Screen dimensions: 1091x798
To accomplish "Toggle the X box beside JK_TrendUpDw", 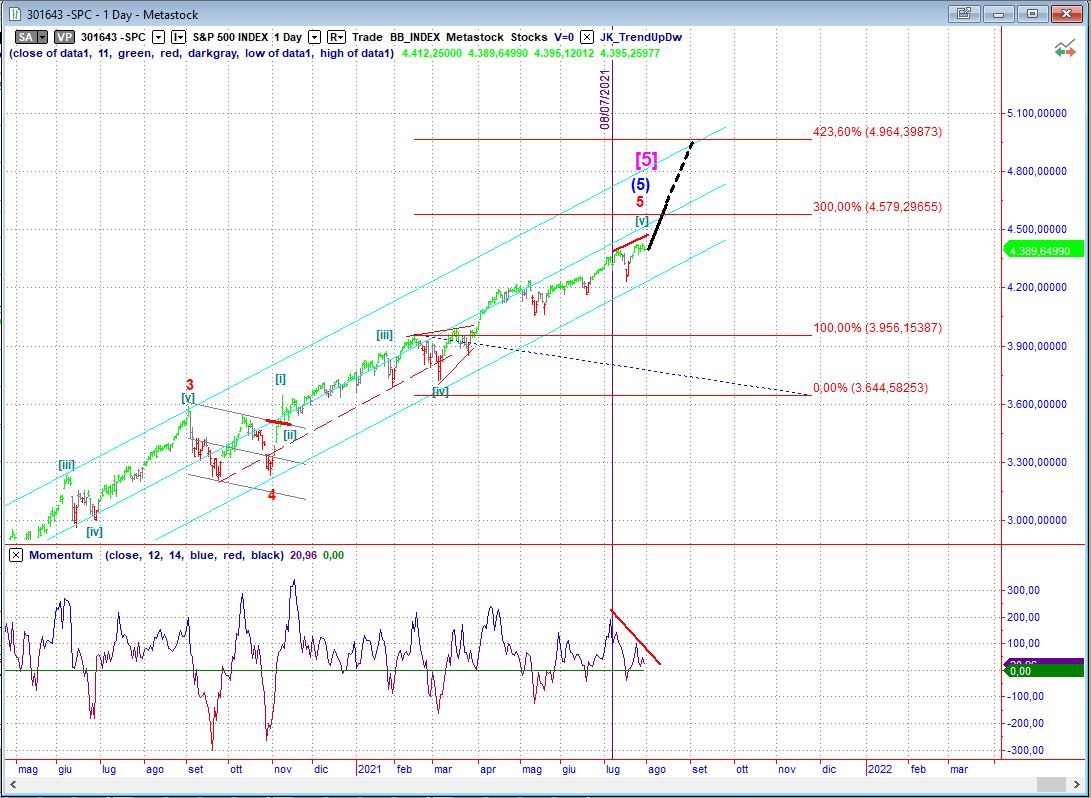I will (x=587, y=38).
